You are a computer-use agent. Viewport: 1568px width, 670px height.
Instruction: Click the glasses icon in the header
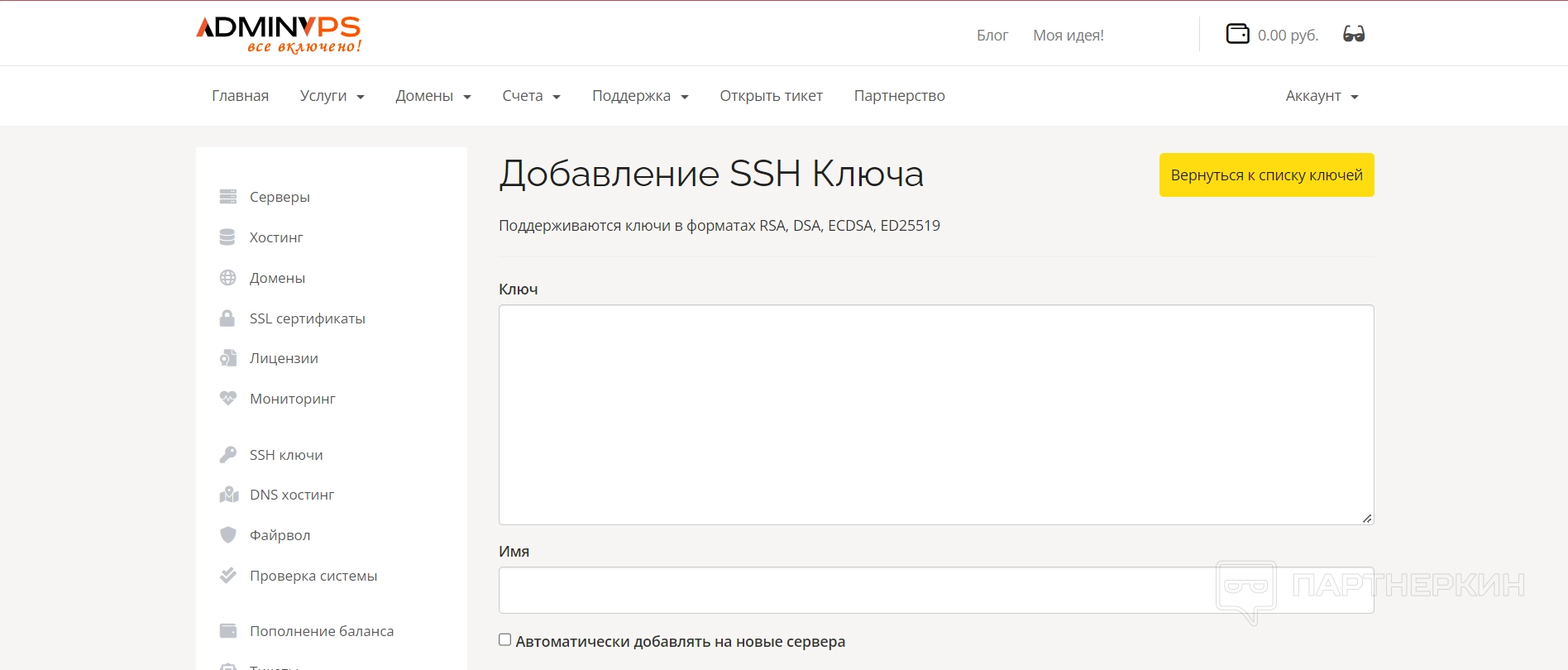point(1354,34)
